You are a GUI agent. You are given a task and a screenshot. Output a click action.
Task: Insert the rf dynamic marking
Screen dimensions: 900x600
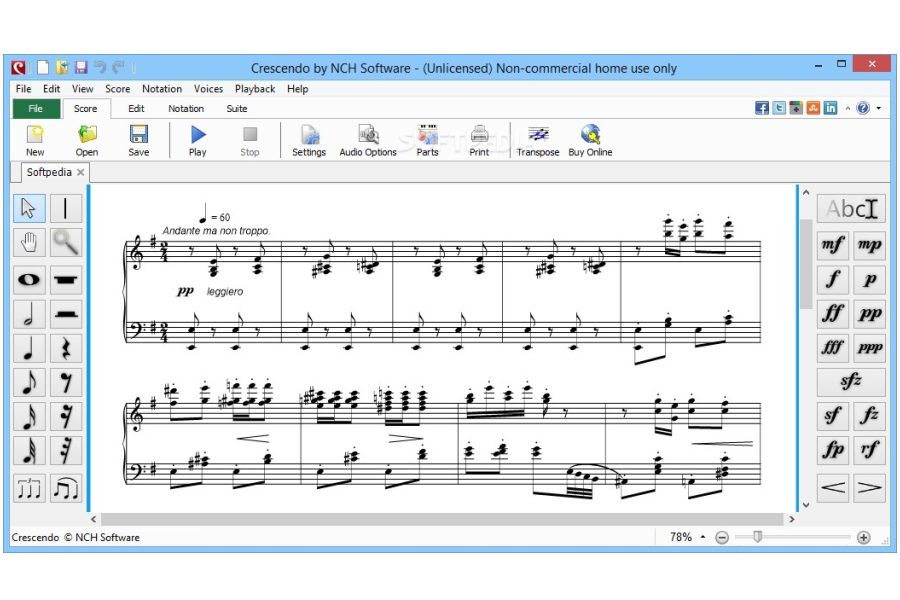pyautogui.click(x=870, y=450)
